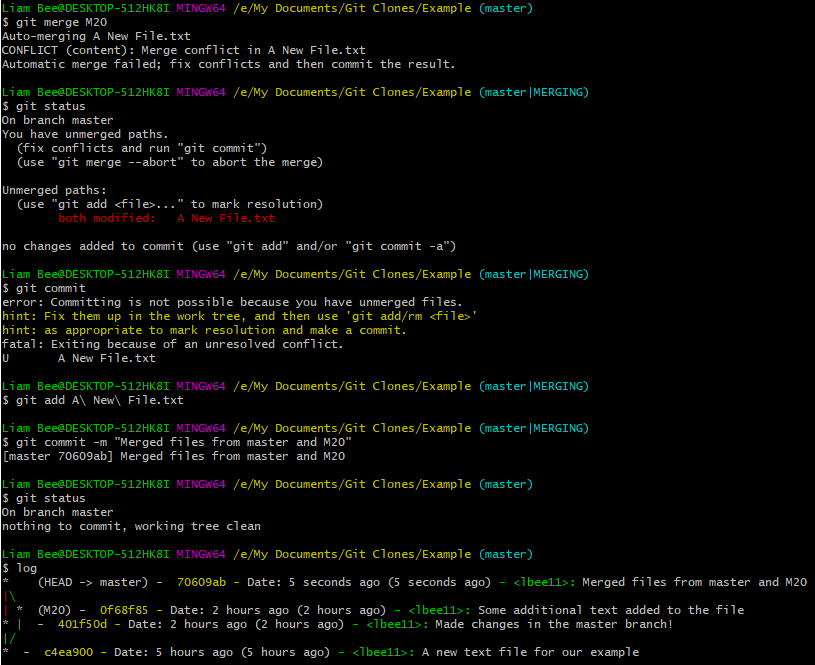Click the 'no changes added to commit' line
Image resolution: width=815 pixels, height=665 pixels.
click(229, 246)
